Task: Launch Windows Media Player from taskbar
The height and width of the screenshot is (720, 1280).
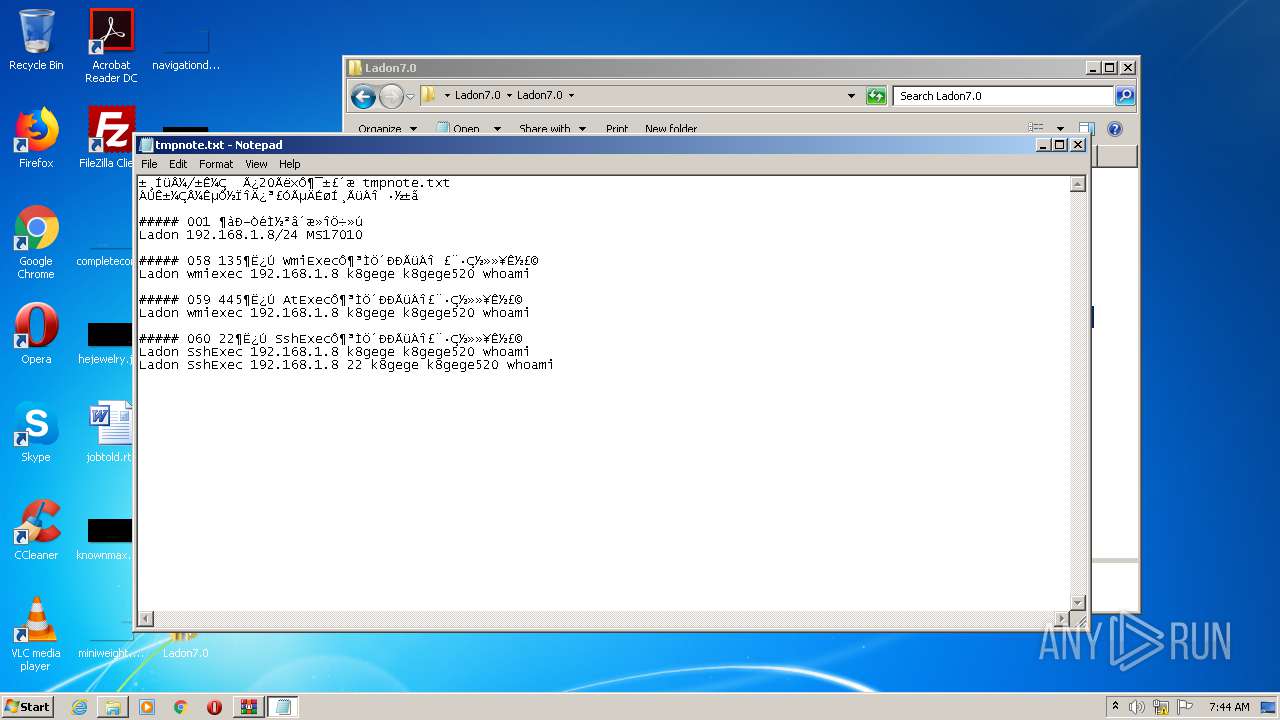Action: pos(147,707)
